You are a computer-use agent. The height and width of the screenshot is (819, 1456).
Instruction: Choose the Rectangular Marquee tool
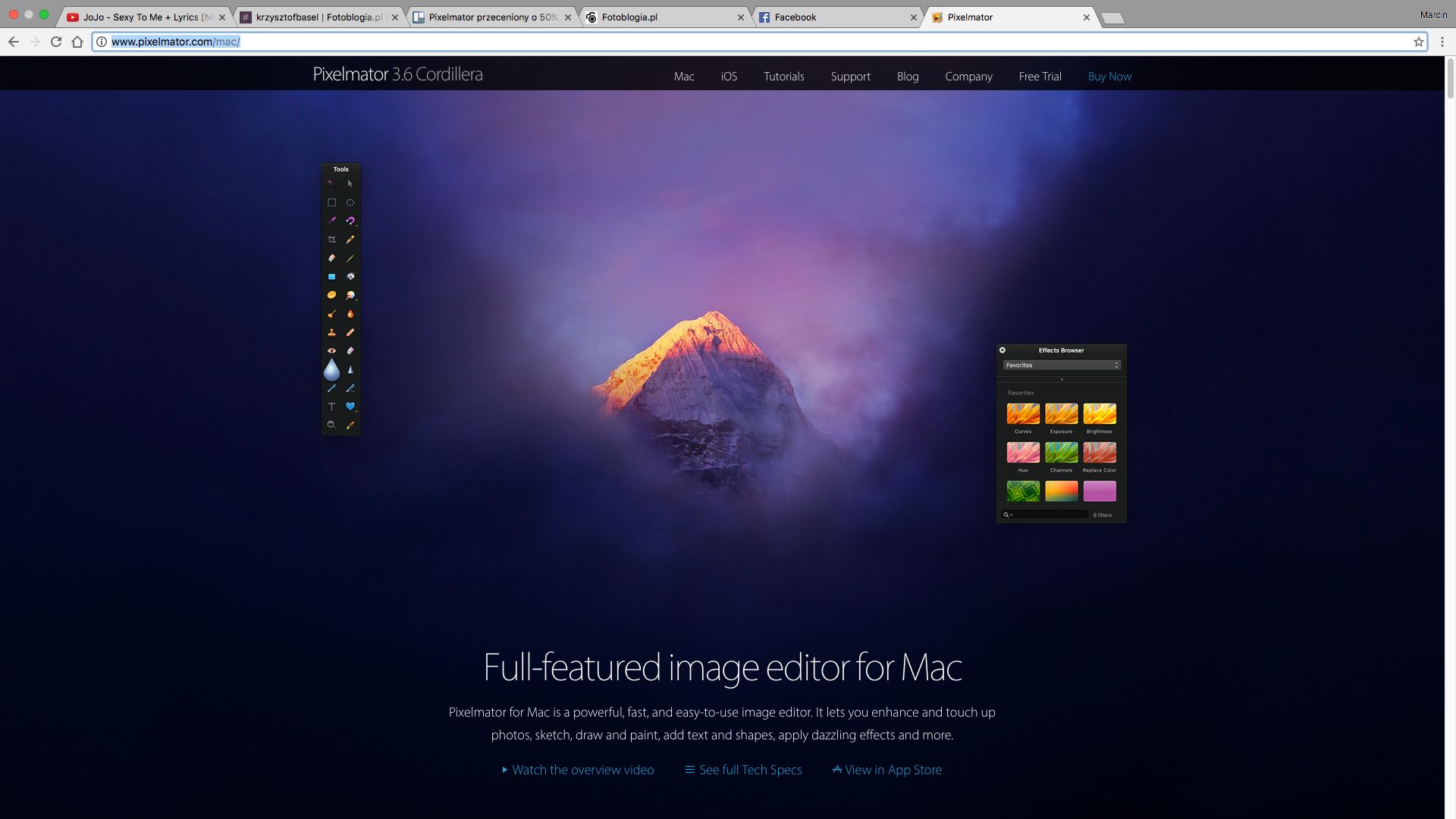[331, 202]
